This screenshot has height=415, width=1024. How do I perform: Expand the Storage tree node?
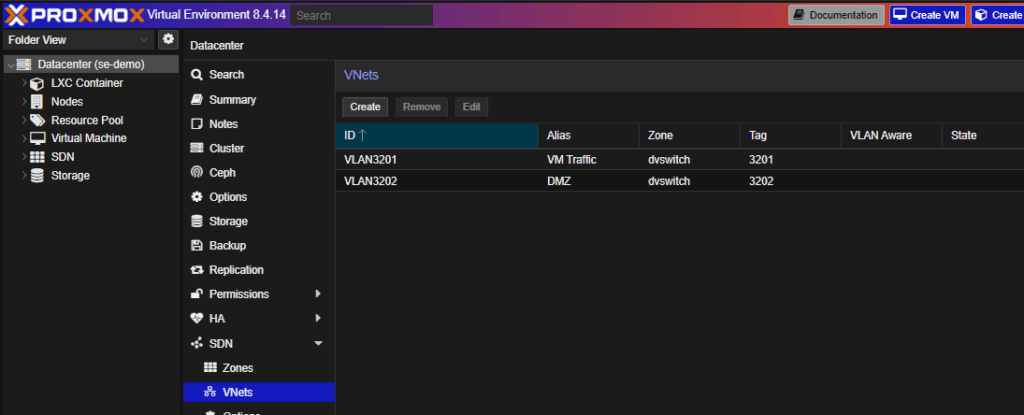(x=25, y=175)
